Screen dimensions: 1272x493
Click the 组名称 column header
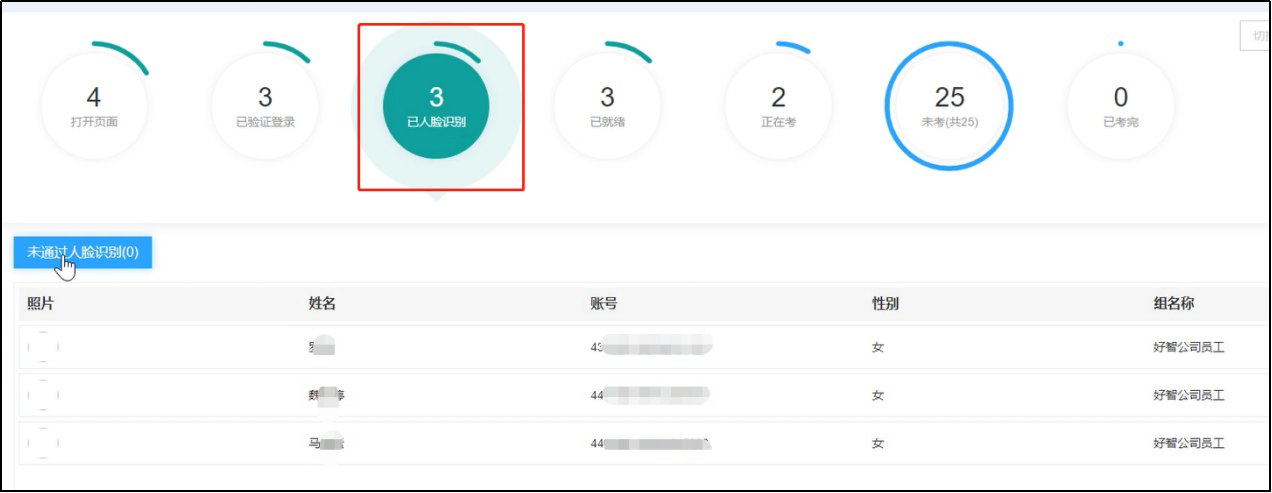1173,303
